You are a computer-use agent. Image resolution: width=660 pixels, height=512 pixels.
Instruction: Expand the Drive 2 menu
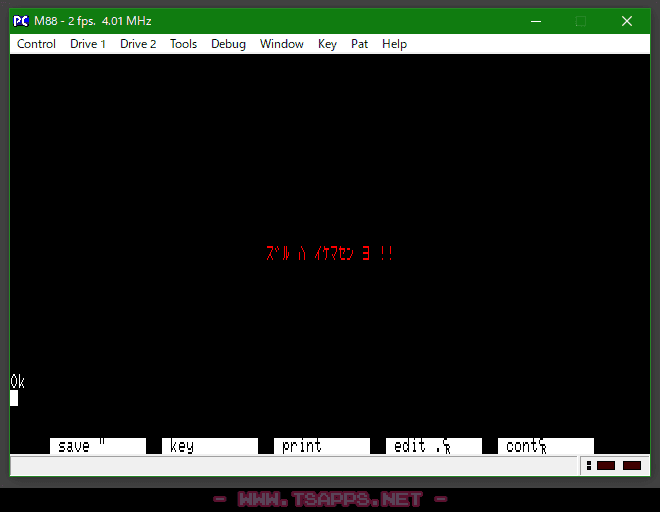pyautogui.click(x=138, y=44)
